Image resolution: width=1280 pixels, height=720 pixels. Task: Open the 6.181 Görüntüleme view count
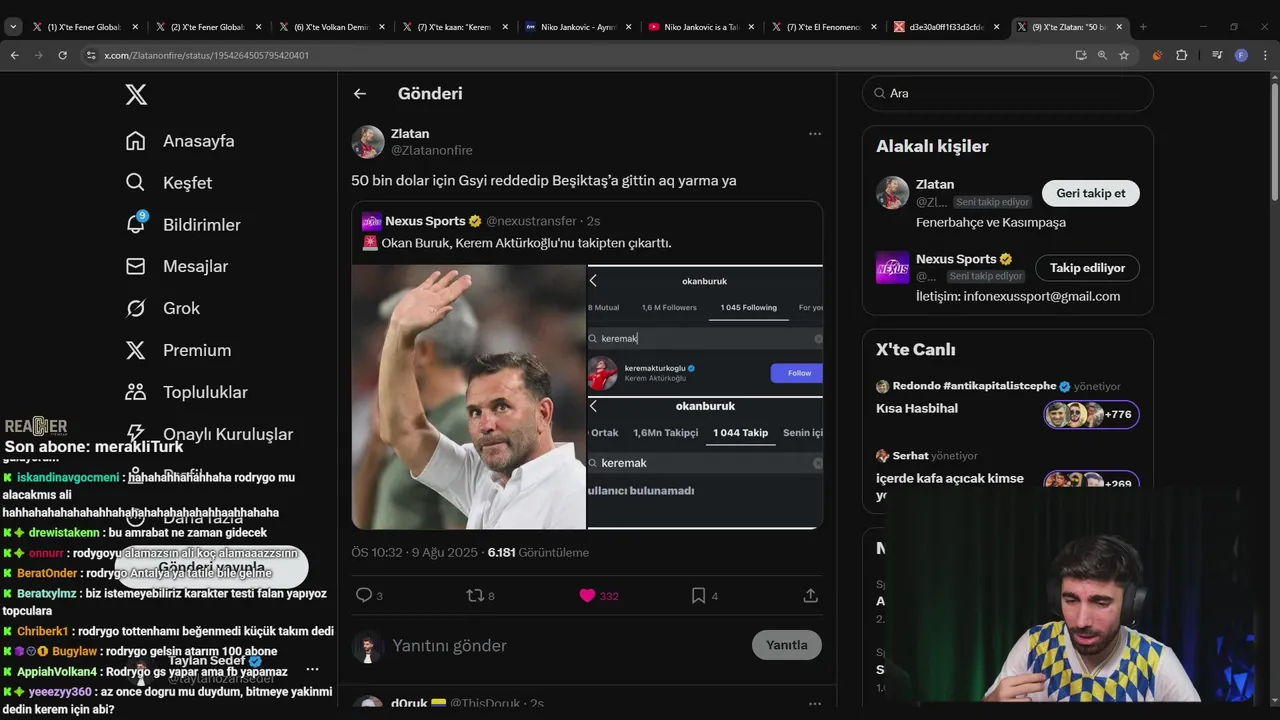click(538, 552)
